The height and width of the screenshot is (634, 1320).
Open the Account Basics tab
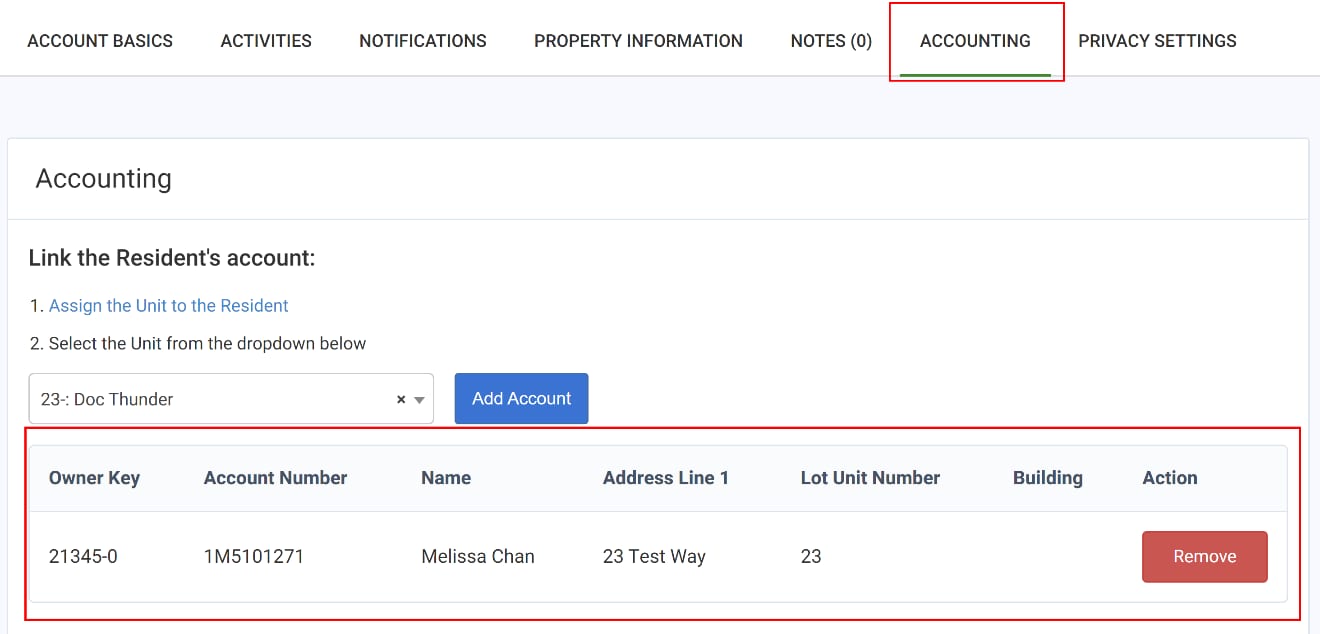pos(100,41)
